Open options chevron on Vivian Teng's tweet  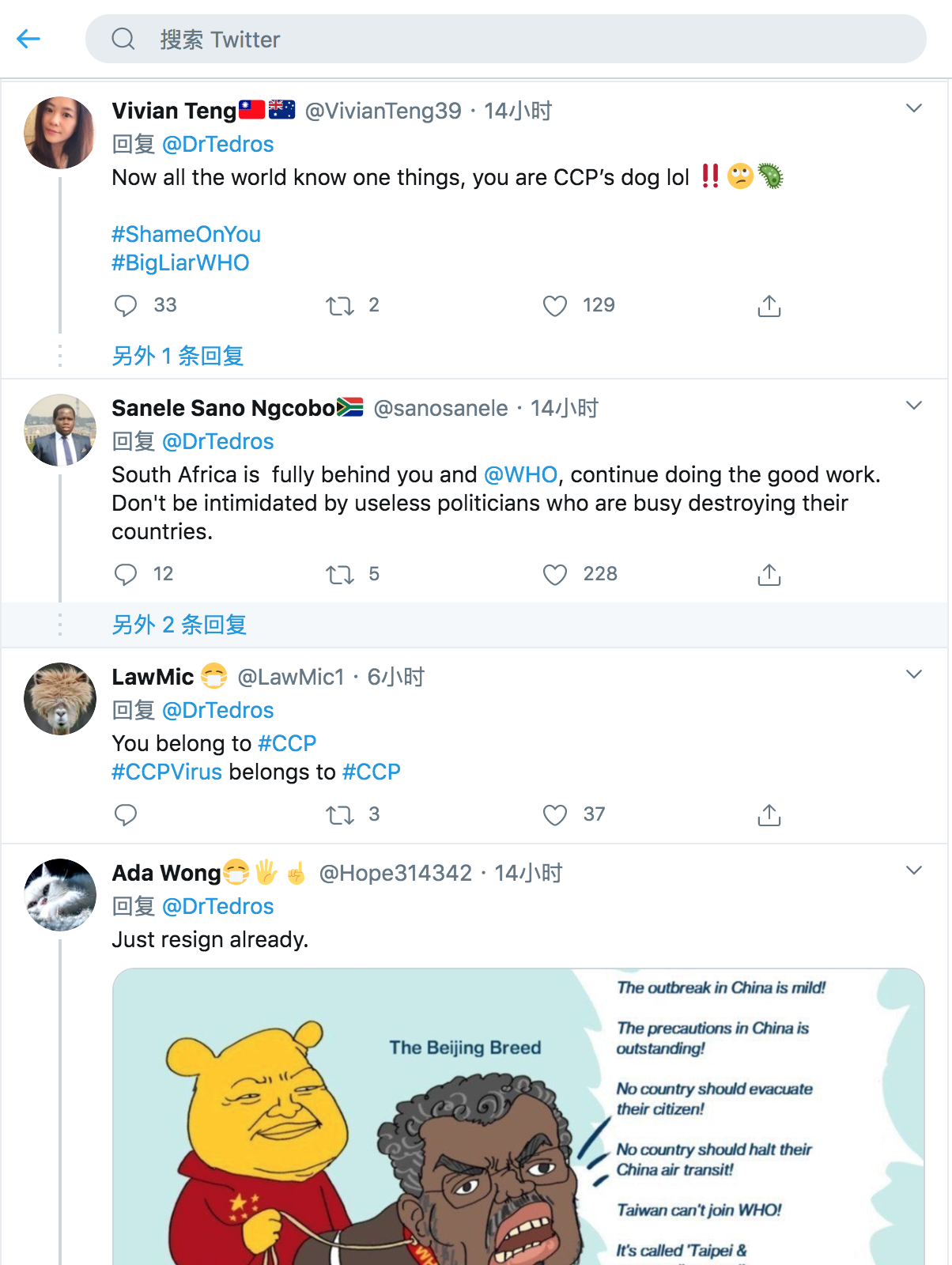pos(914,108)
